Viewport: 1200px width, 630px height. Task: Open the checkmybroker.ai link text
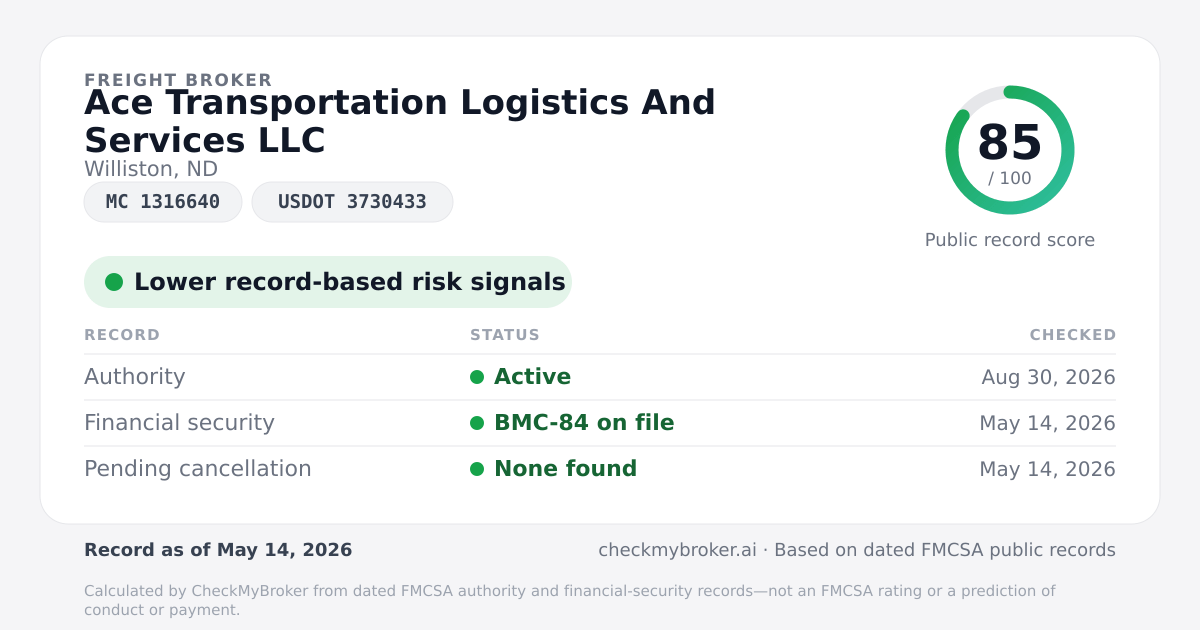677,550
